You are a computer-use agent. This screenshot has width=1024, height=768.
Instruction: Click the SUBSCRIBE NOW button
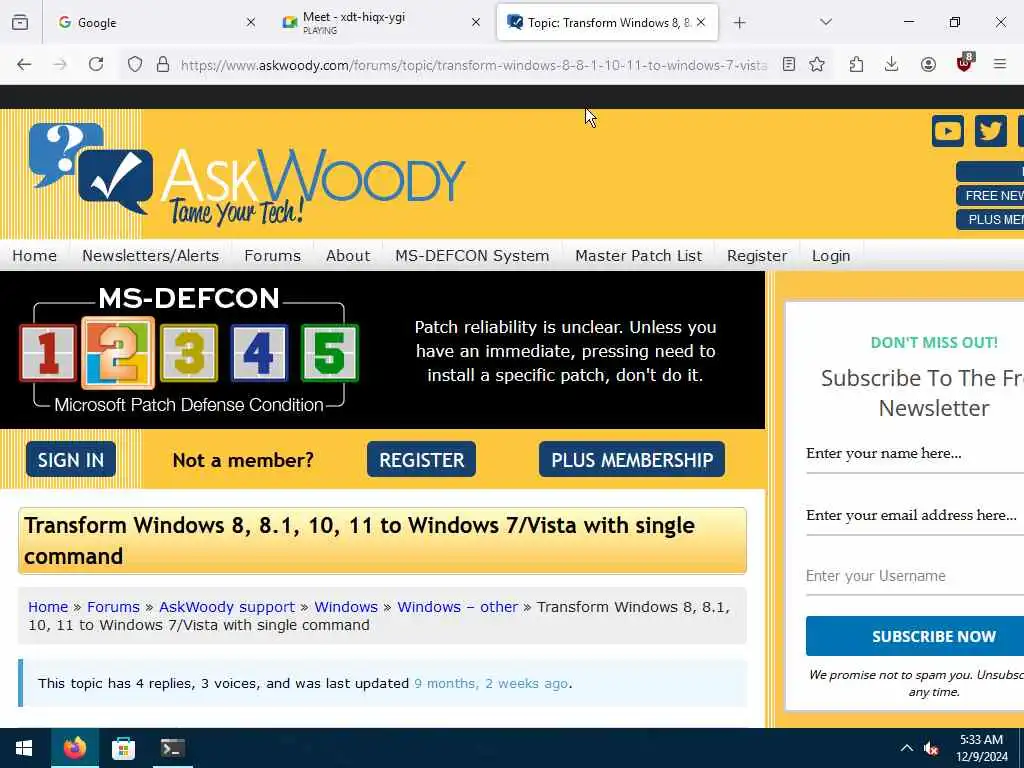(x=915, y=636)
